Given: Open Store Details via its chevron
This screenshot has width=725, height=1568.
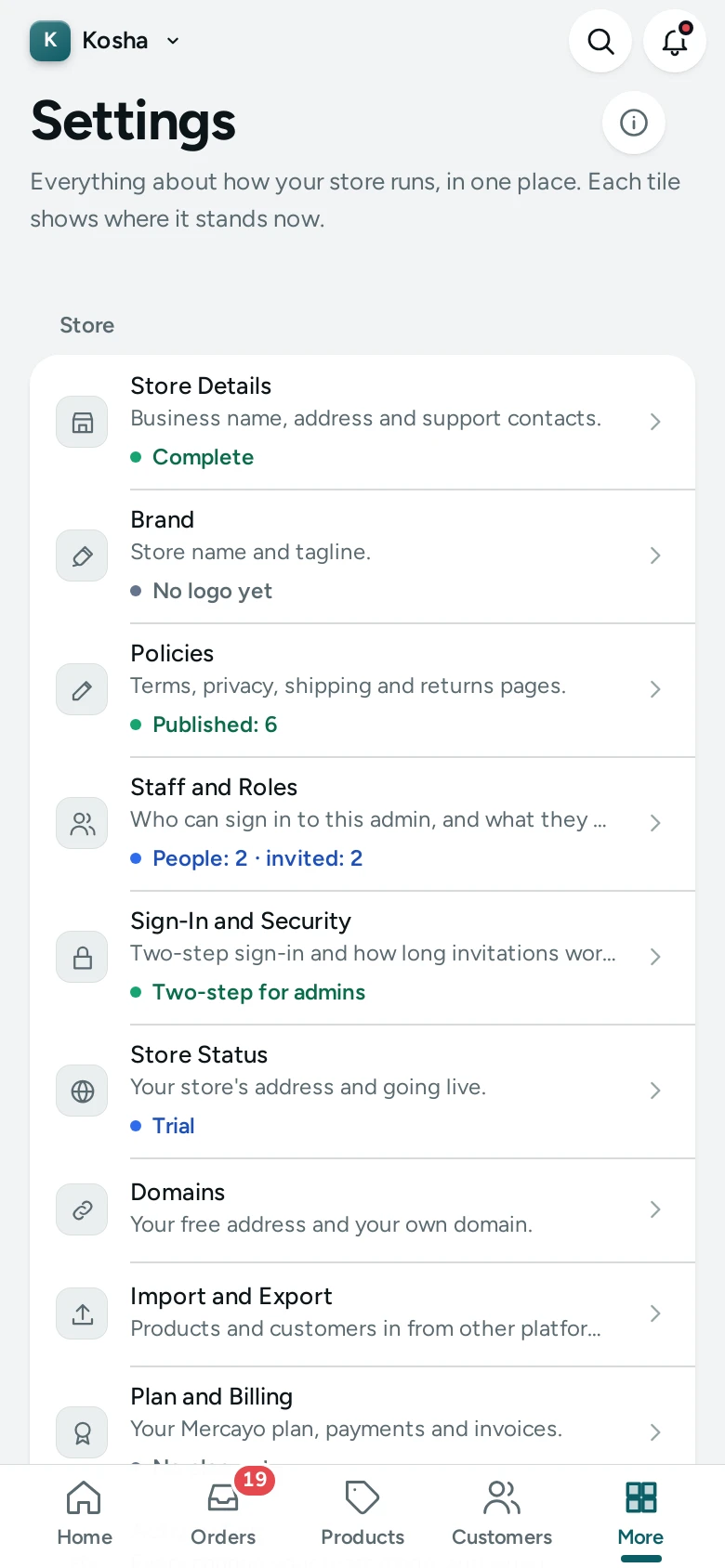Looking at the screenshot, I should [x=655, y=422].
